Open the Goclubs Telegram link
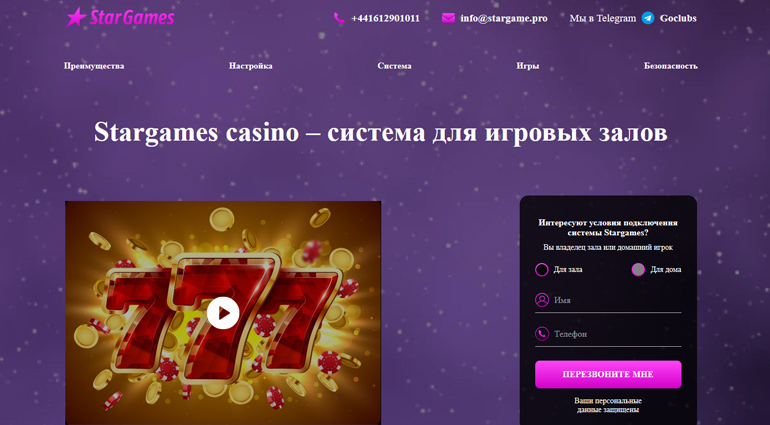Image resolution: width=770 pixels, height=425 pixels. (678, 19)
